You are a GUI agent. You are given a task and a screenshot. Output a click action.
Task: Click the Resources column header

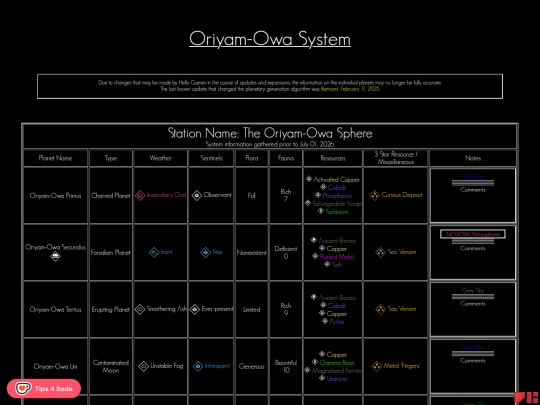click(x=333, y=158)
